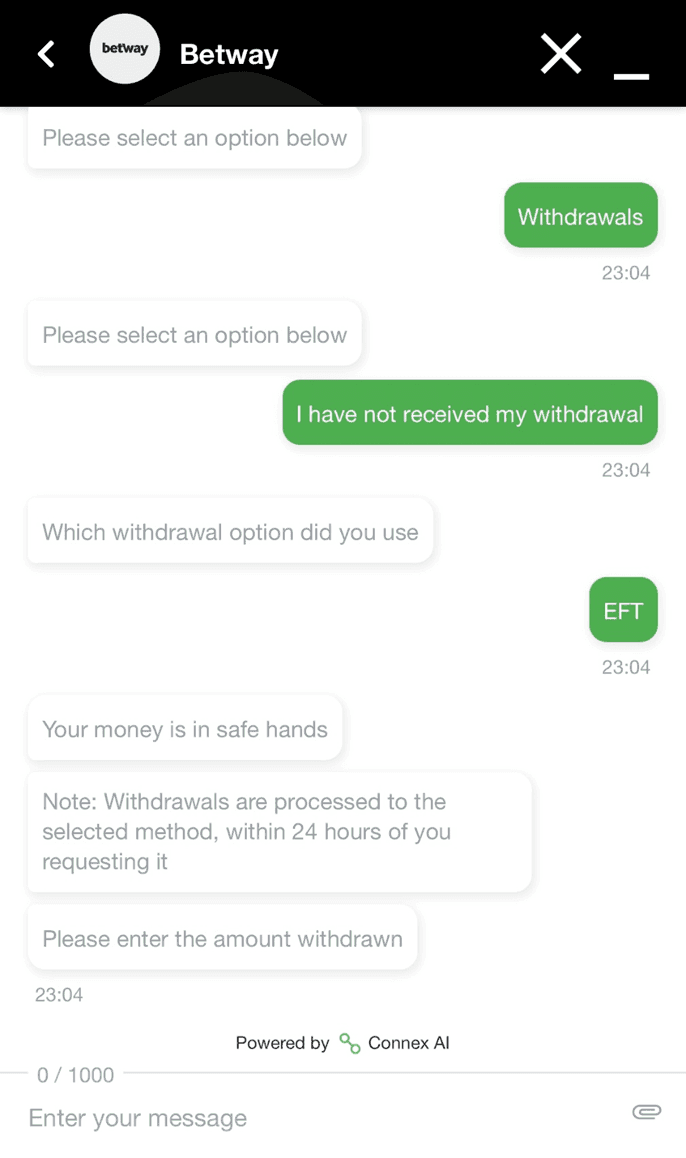Viewport: 686px width, 1158px height.
Task: Tap the 'Please enter the amount withdrawn' message
Action: [x=222, y=938]
